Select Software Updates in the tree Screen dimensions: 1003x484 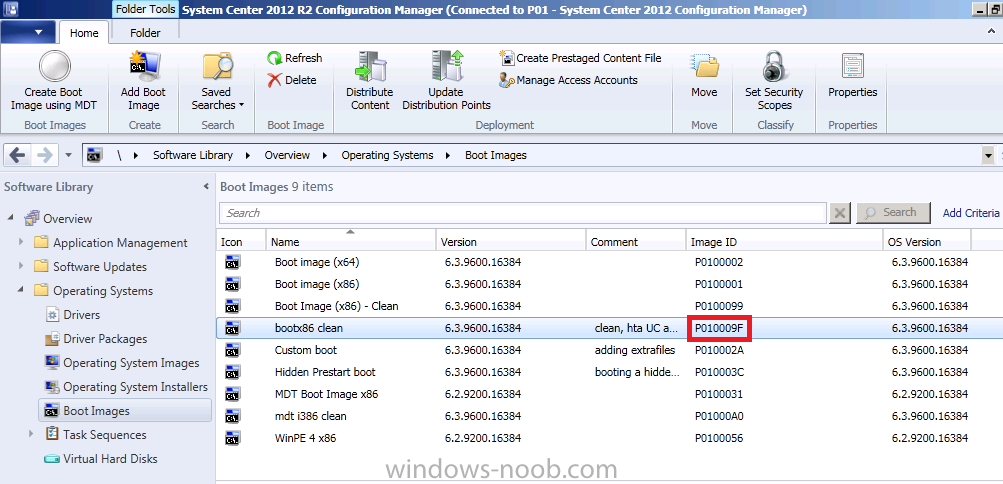pyautogui.click(x=100, y=267)
